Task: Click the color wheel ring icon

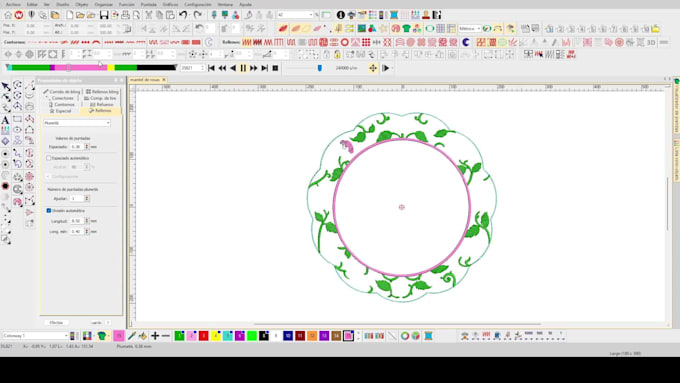Action: click(405, 336)
